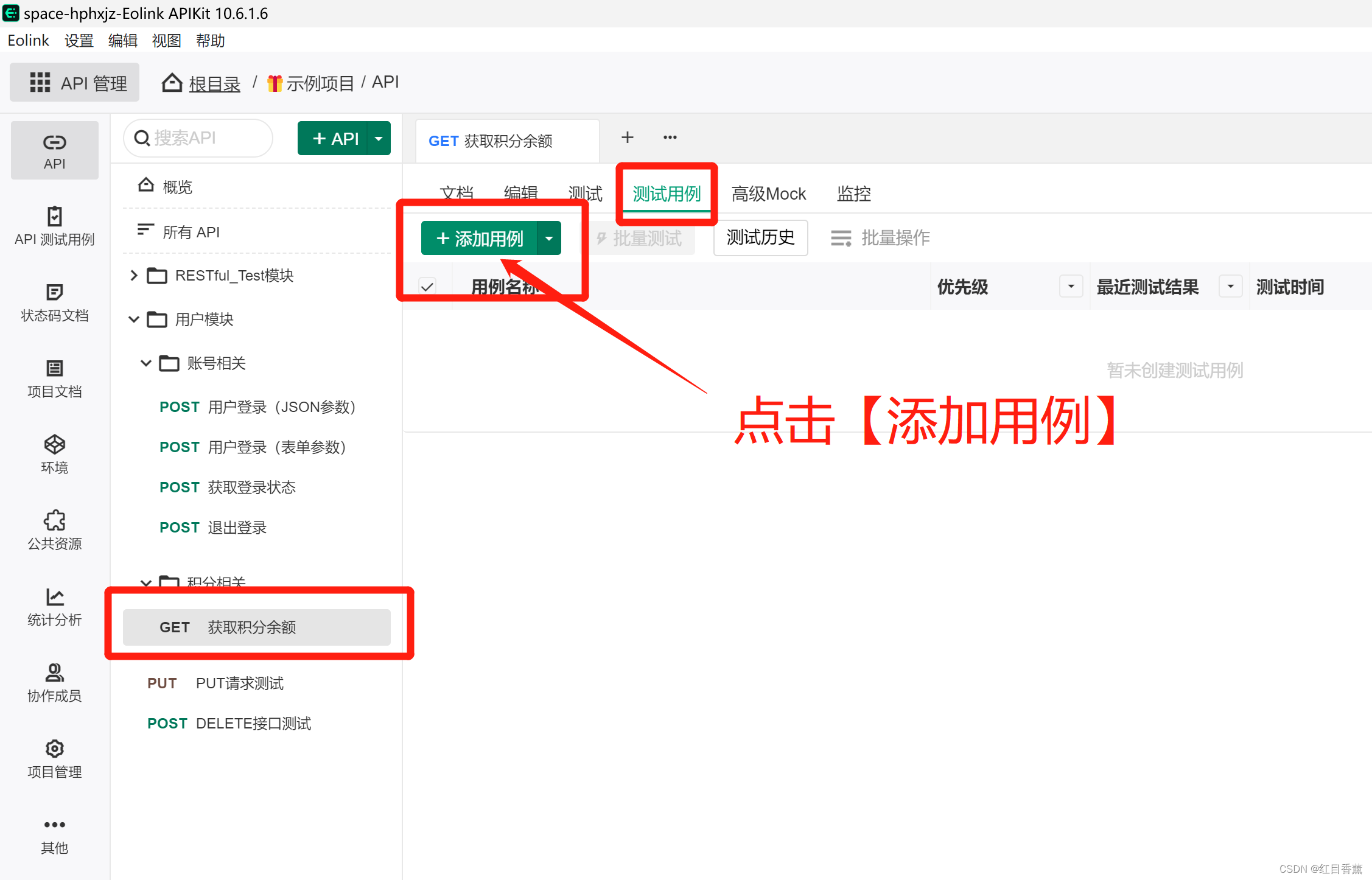Select POST DELETE接口测试

point(229,724)
